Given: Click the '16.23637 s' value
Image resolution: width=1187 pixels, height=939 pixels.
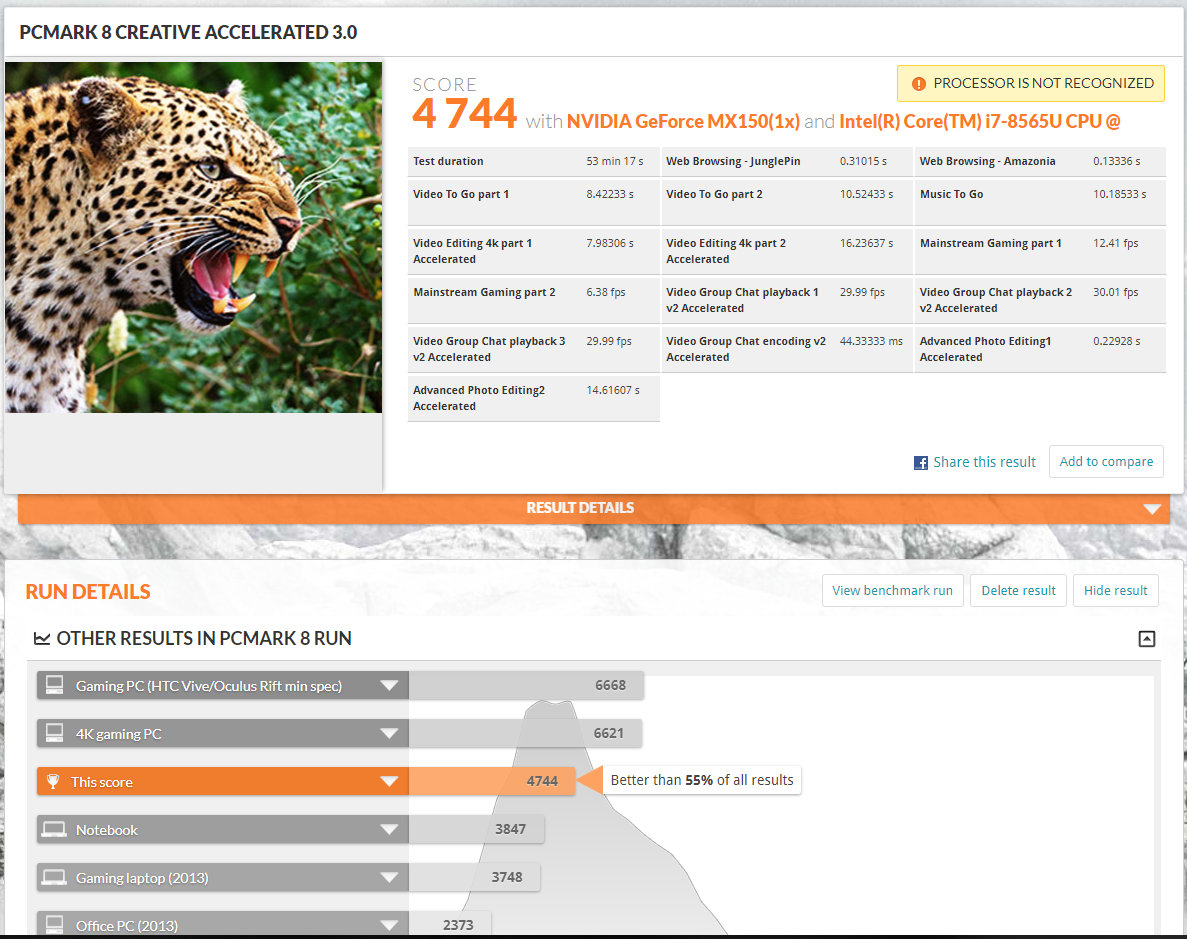Looking at the screenshot, I should [866, 243].
